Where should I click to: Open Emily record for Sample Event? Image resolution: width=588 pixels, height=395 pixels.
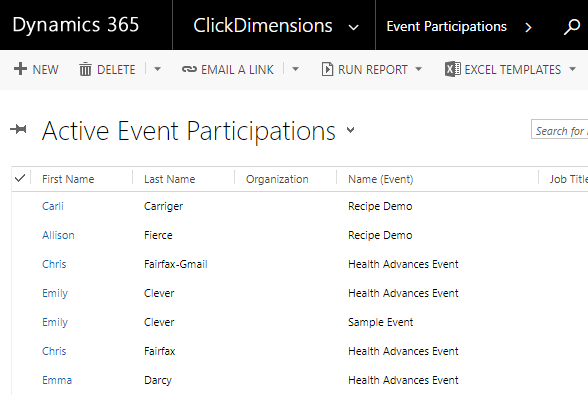[55, 322]
